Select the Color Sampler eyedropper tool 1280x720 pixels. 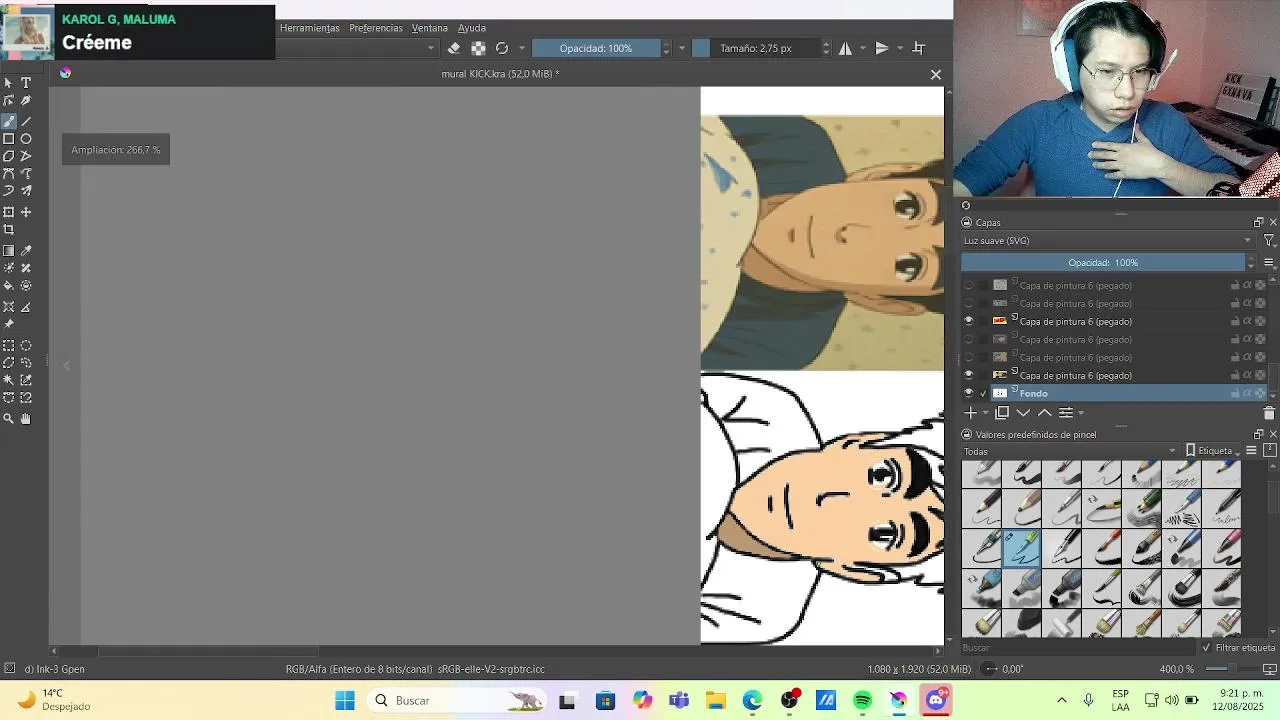tap(26, 251)
